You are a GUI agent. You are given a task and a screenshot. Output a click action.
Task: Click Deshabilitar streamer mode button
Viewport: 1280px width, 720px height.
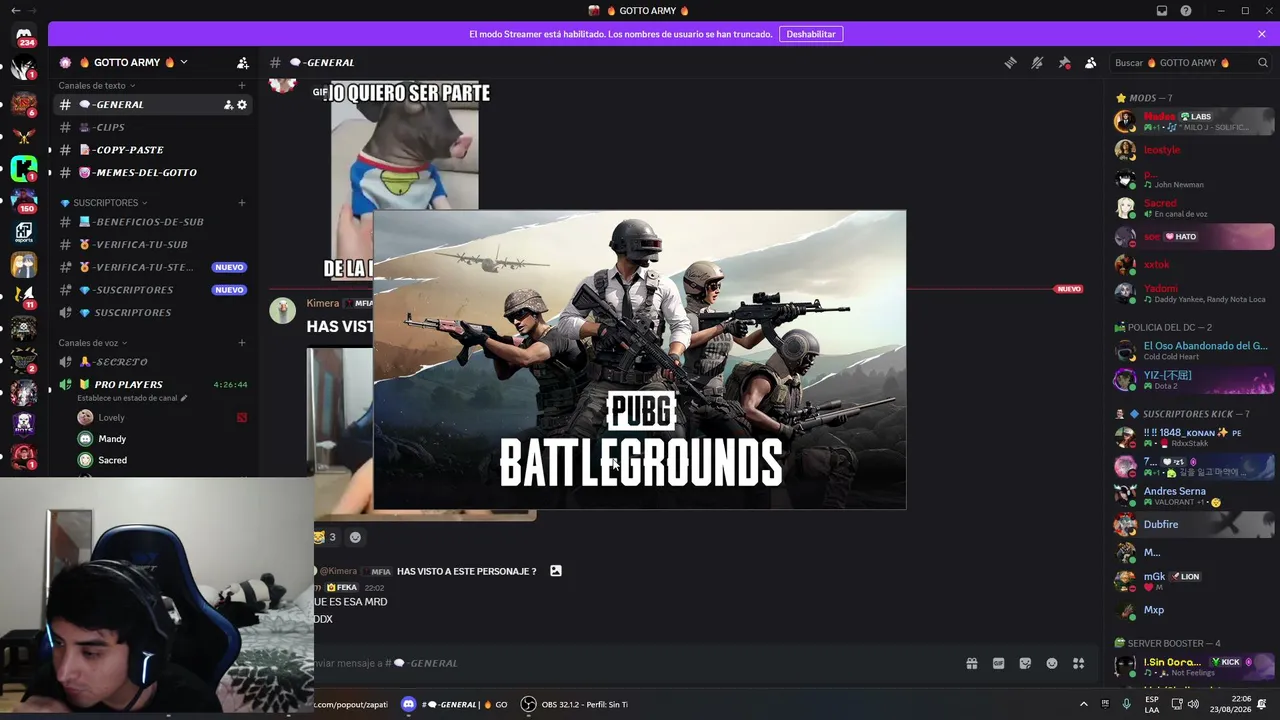811,34
